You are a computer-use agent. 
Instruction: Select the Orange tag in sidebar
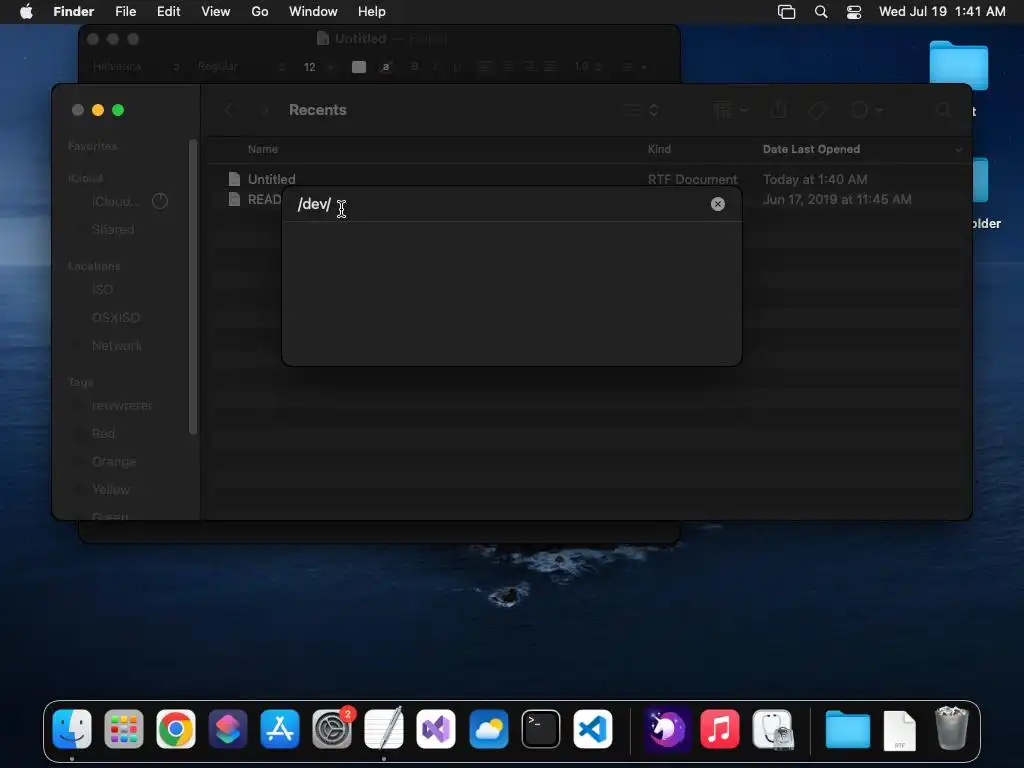[114, 462]
